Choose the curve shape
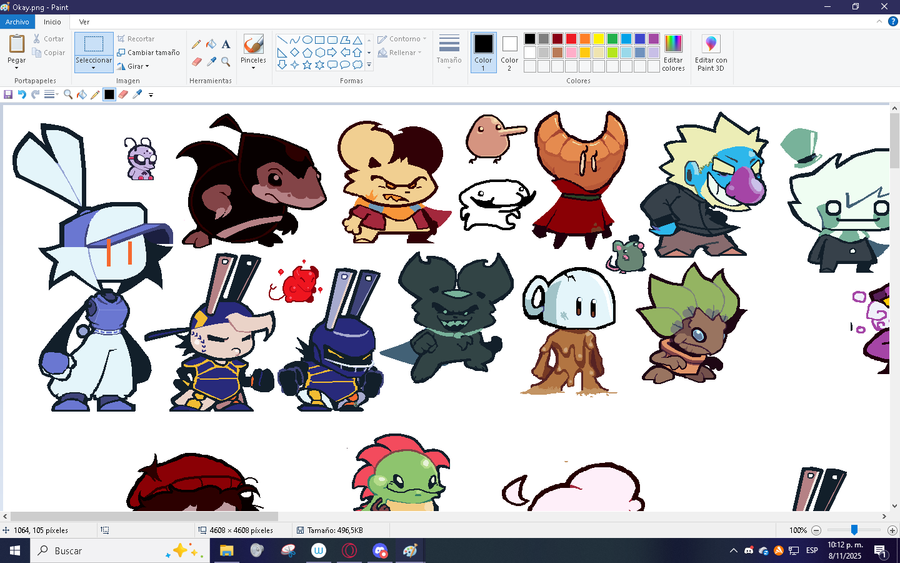The height and width of the screenshot is (563, 900). point(294,40)
